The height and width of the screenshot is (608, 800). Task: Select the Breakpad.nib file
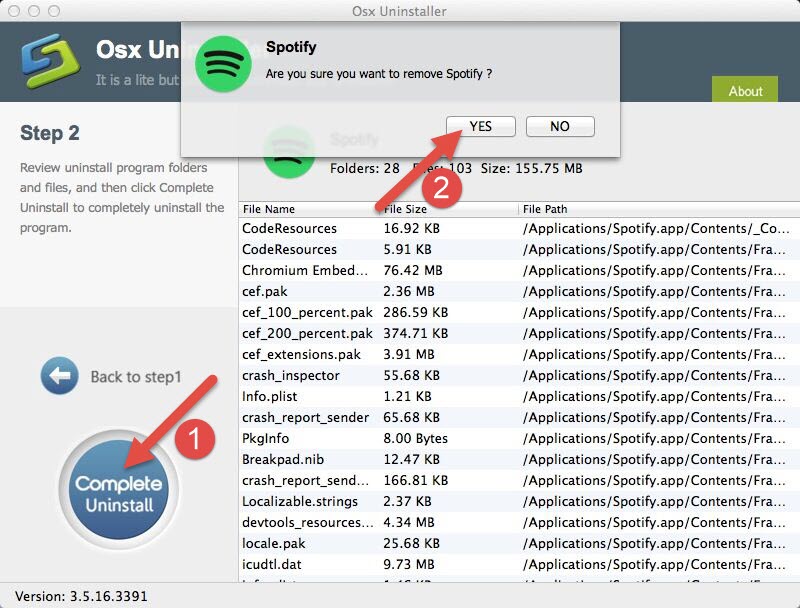tap(519, 460)
